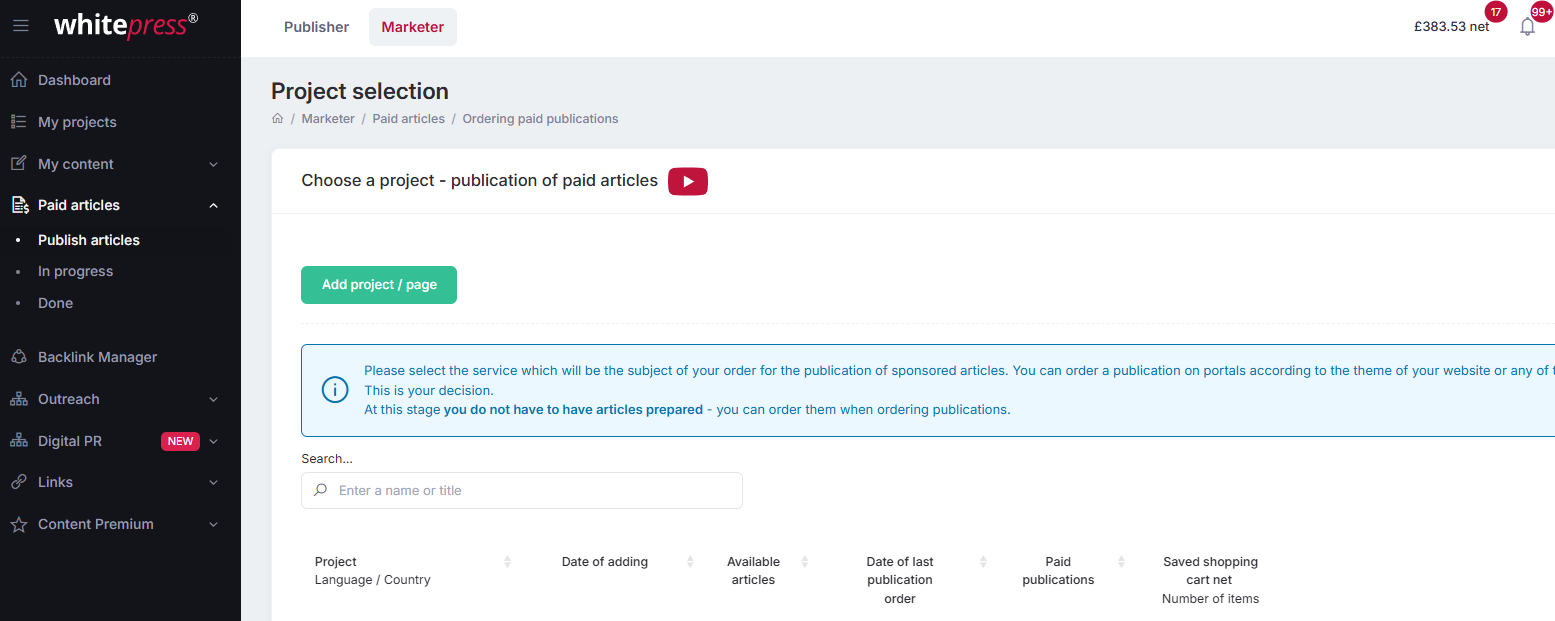Open the notifications bell icon
Viewport: 1555px width, 621px height.
1527,27
